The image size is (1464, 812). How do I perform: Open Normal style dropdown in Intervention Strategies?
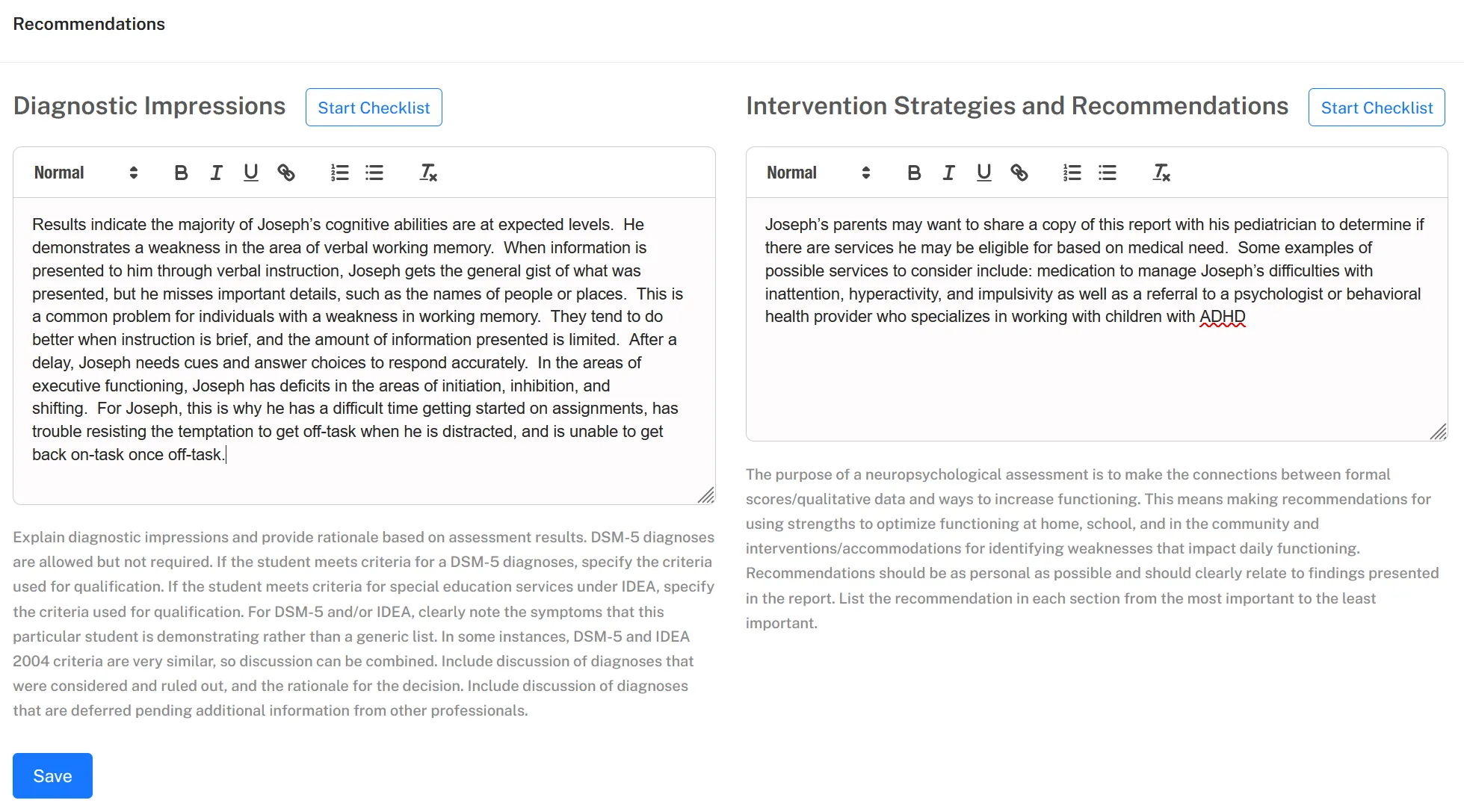[819, 173]
